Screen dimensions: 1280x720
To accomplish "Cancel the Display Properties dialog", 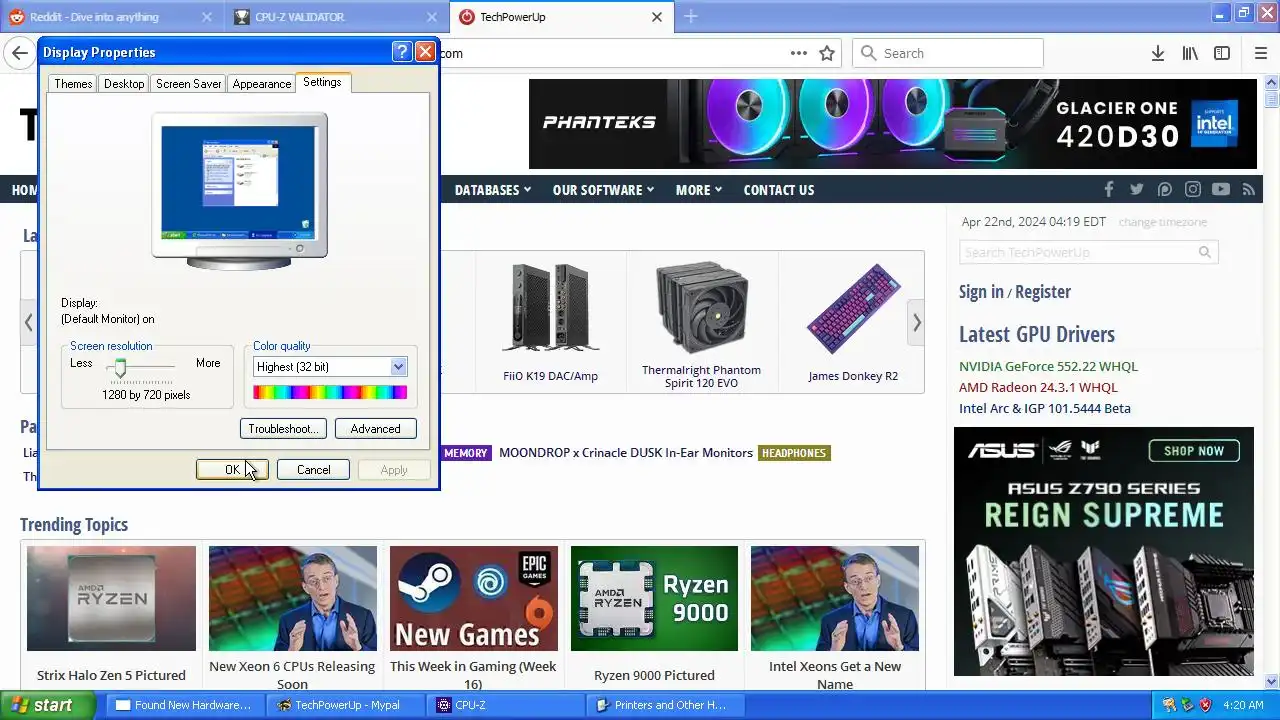I will click(313, 469).
